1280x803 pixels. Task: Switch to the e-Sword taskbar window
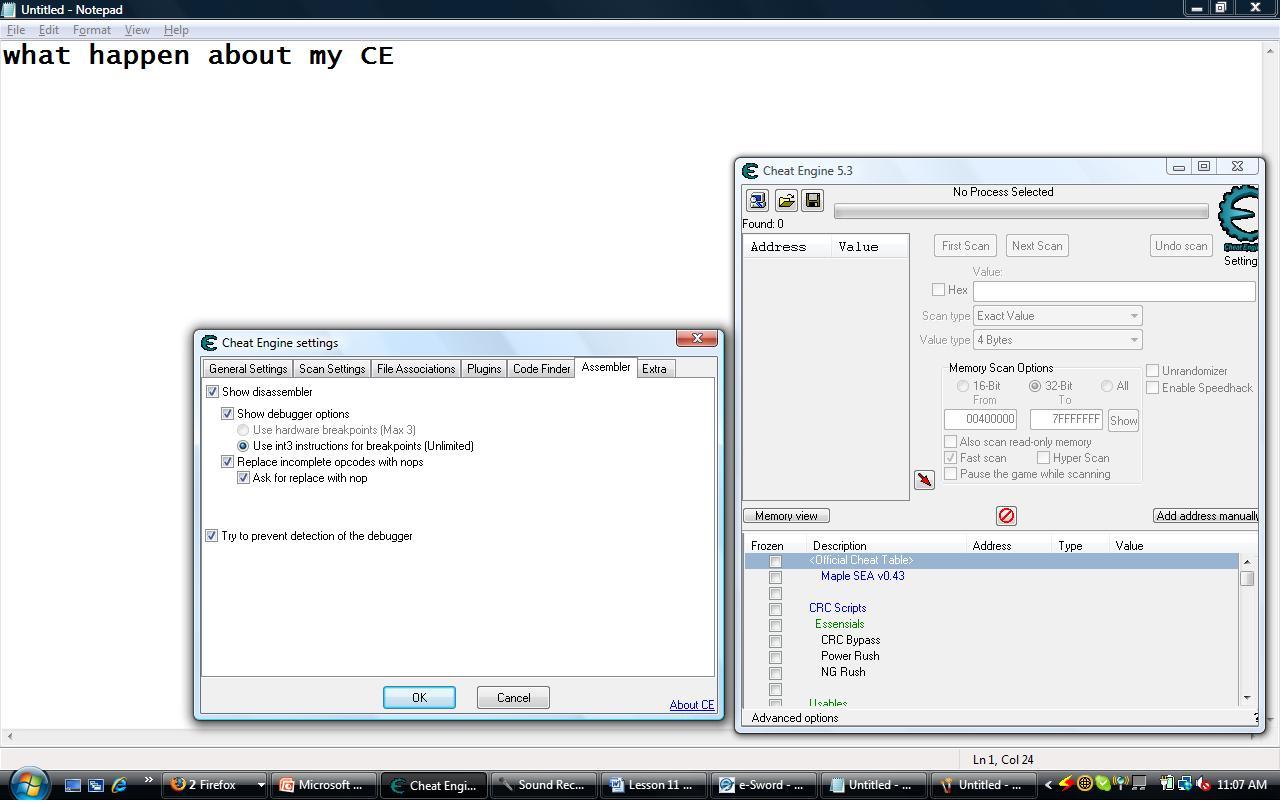[764, 785]
